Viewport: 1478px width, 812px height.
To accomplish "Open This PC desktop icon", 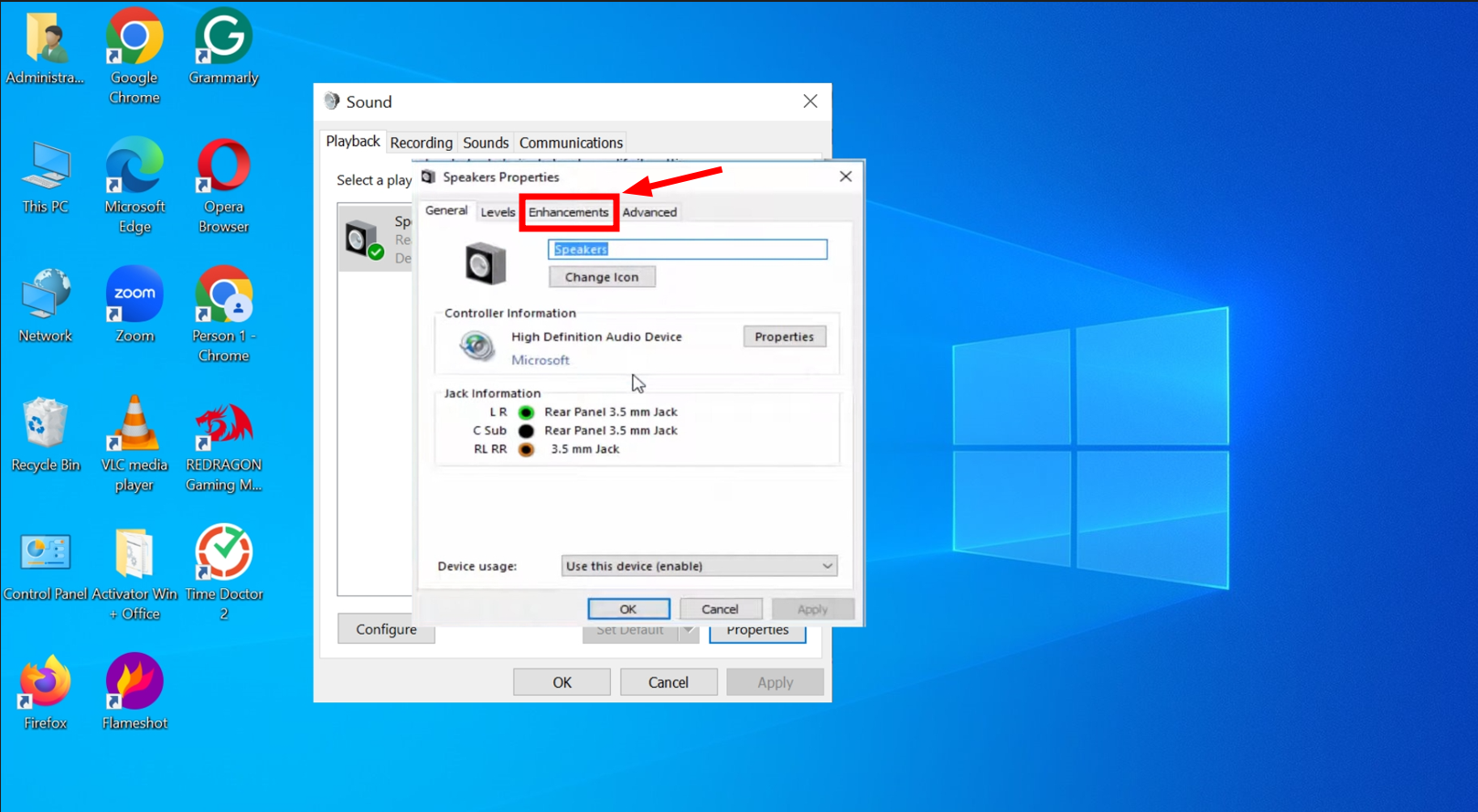I will pyautogui.click(x=45, y=179).
